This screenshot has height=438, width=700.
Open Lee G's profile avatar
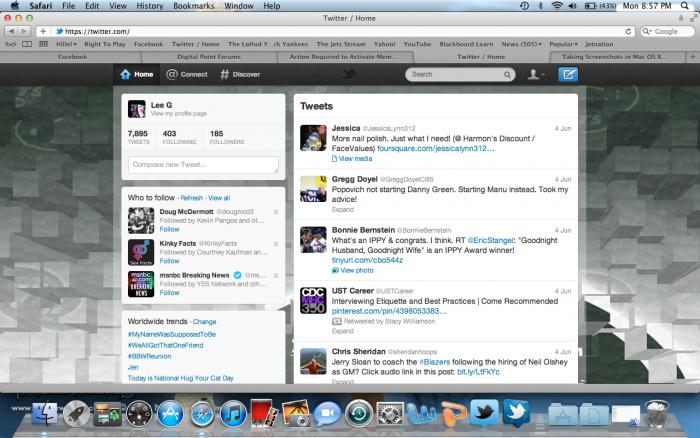tap(137, 109)
